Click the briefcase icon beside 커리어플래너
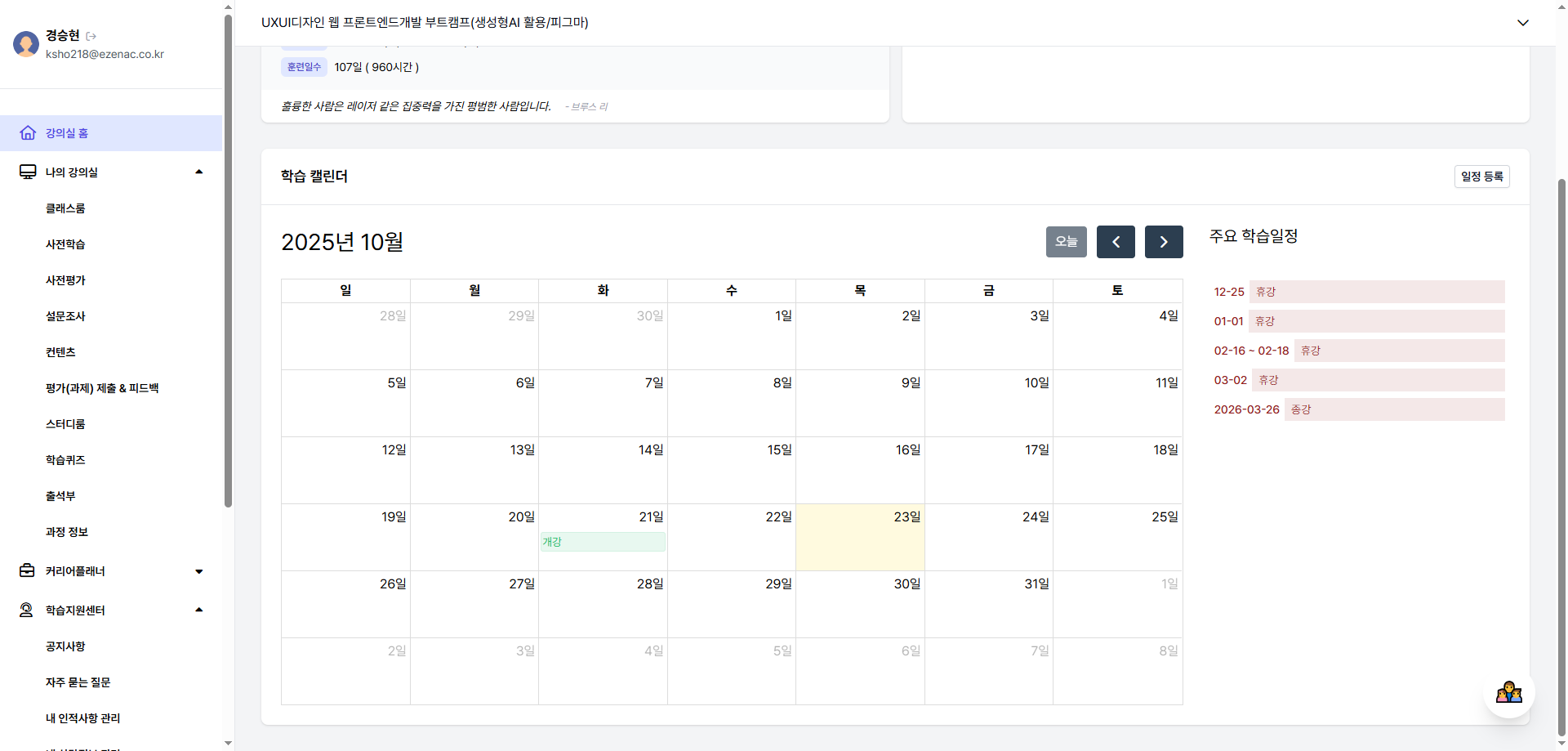Viewport: 1568px width, 751px height. point(28,571)
